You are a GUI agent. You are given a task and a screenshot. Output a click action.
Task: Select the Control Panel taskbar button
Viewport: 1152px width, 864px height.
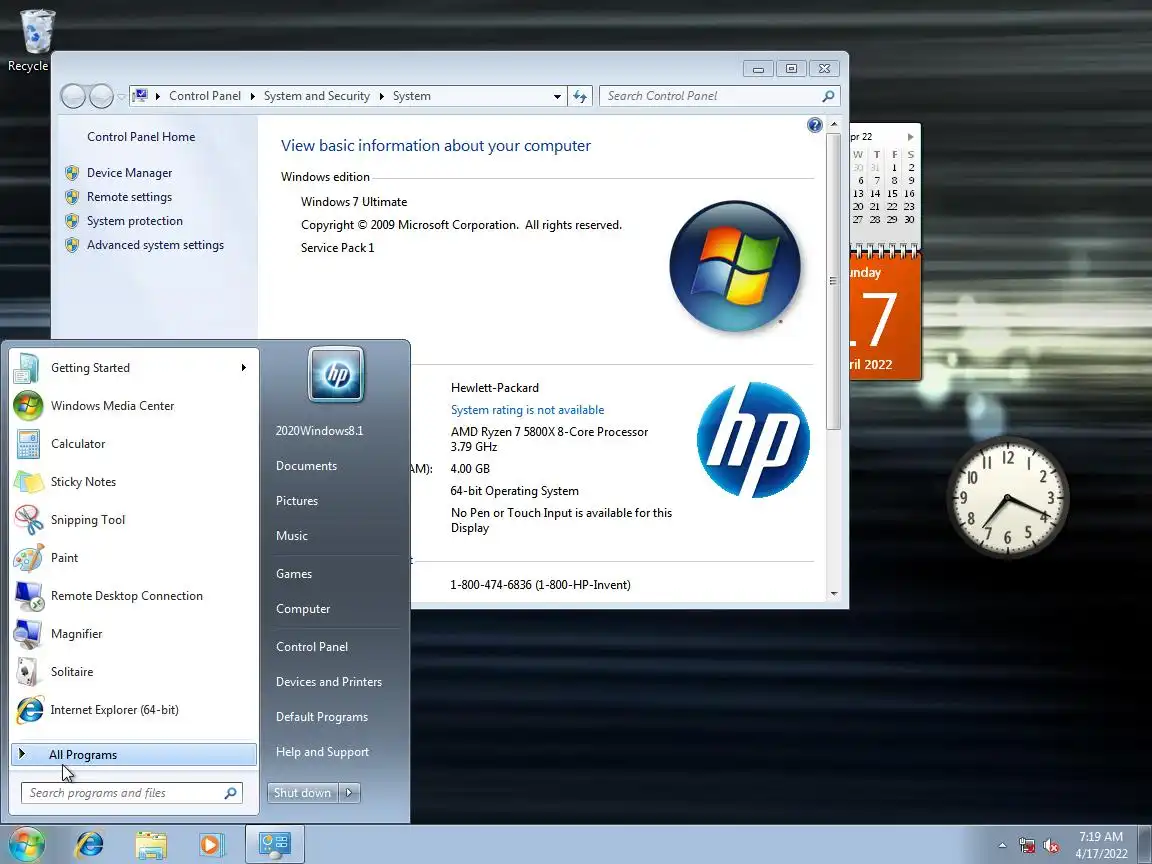[274, 845]
